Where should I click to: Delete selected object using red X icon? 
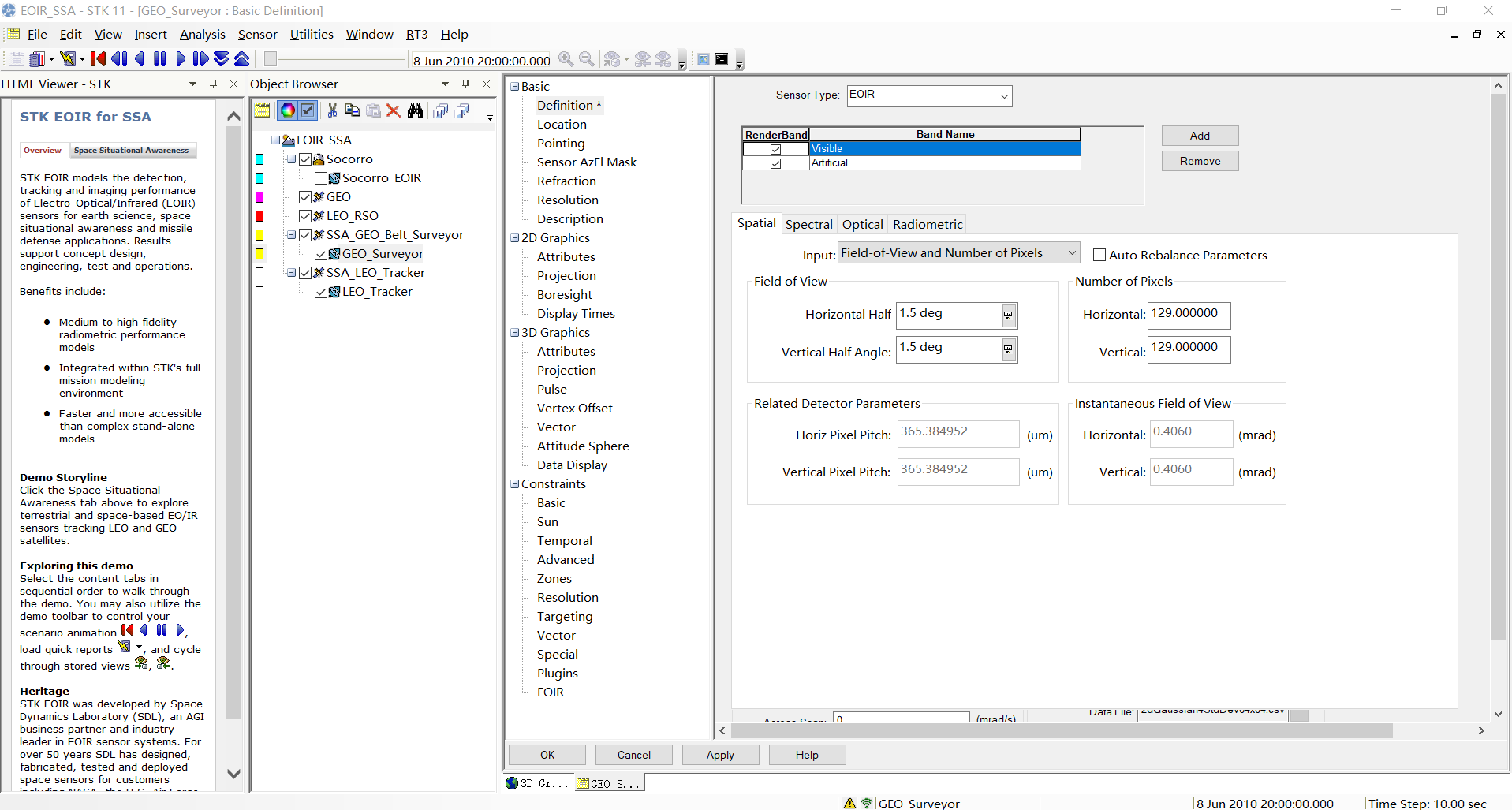pos(394,110)
